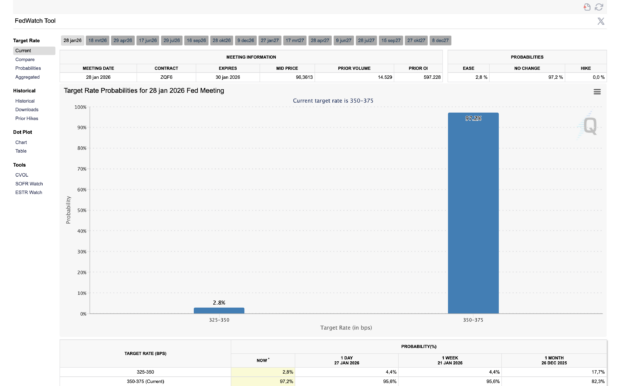Click the 350-375 (Current) row label
640x386 pixels.
pos(145,382)
